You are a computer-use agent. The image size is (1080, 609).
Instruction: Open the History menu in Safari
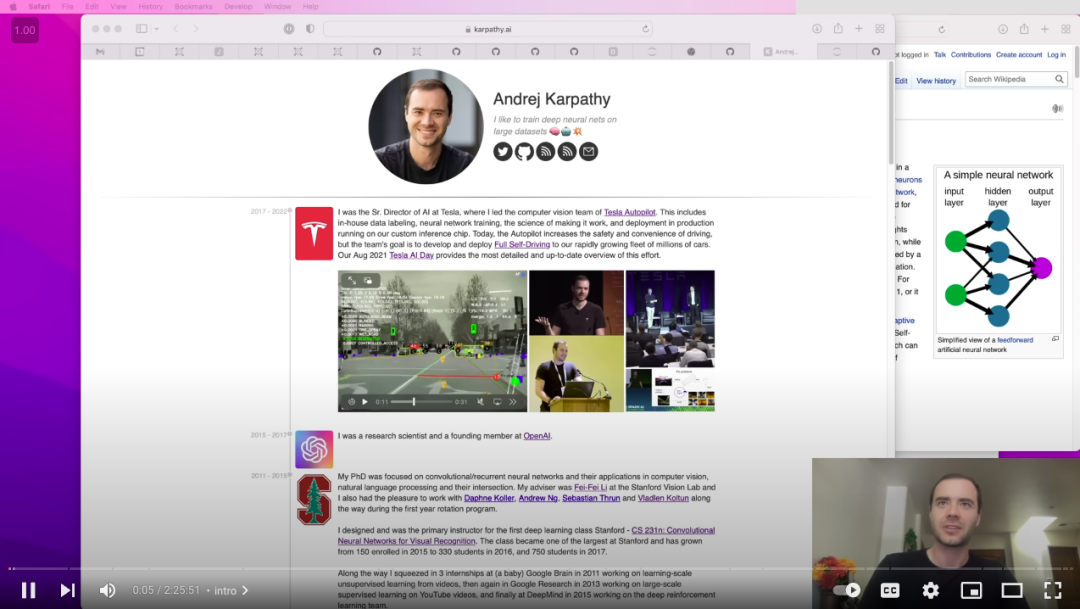point(150,6)
